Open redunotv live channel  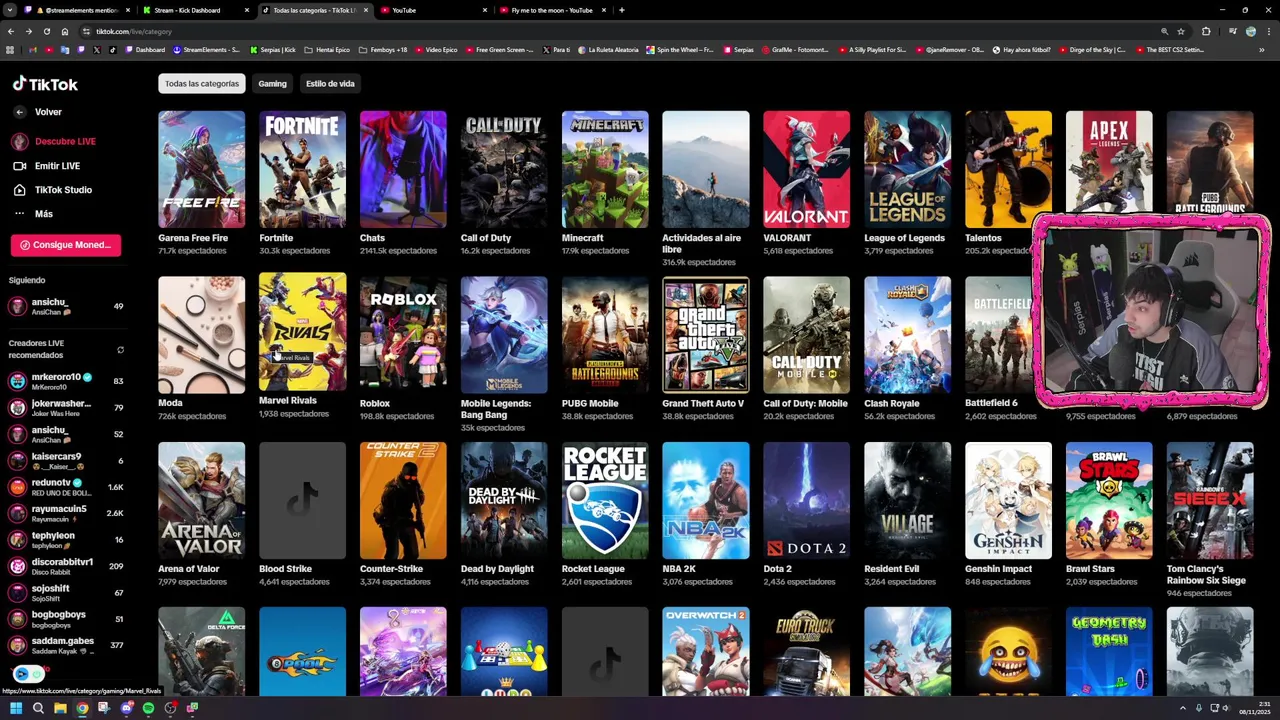pyautogui.click(x=66, y=487)
